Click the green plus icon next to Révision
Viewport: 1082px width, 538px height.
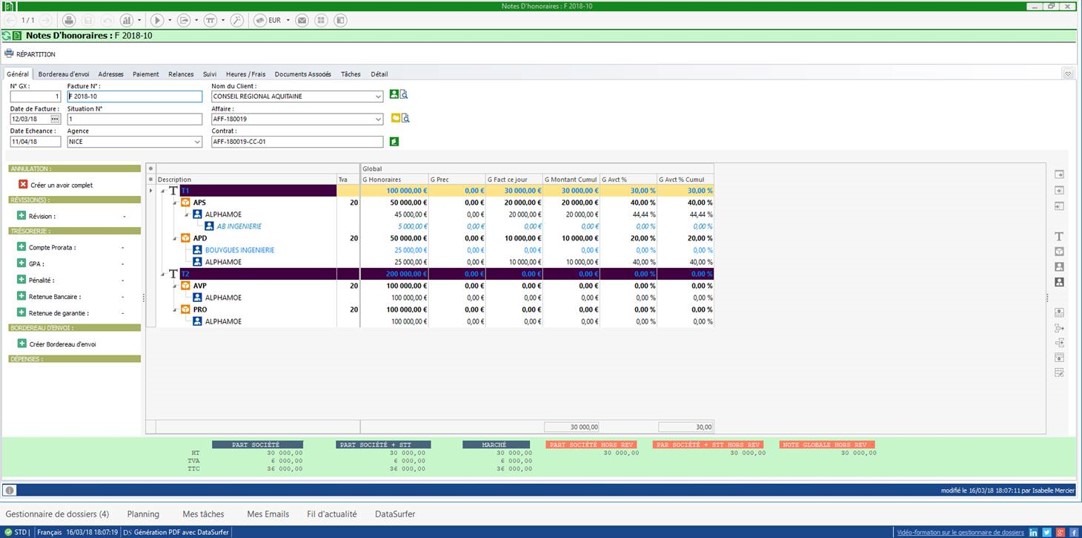[x=21, y=216]
